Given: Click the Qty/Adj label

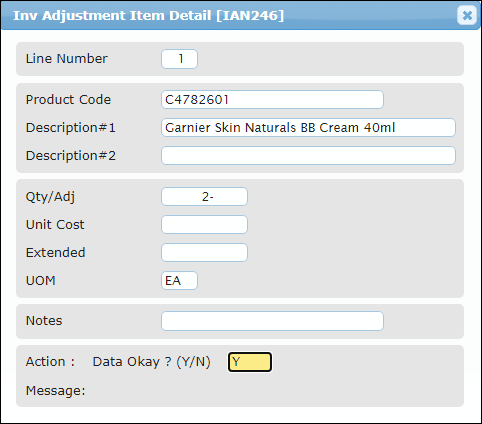Looking at the screenshot, I should [50, 197].
